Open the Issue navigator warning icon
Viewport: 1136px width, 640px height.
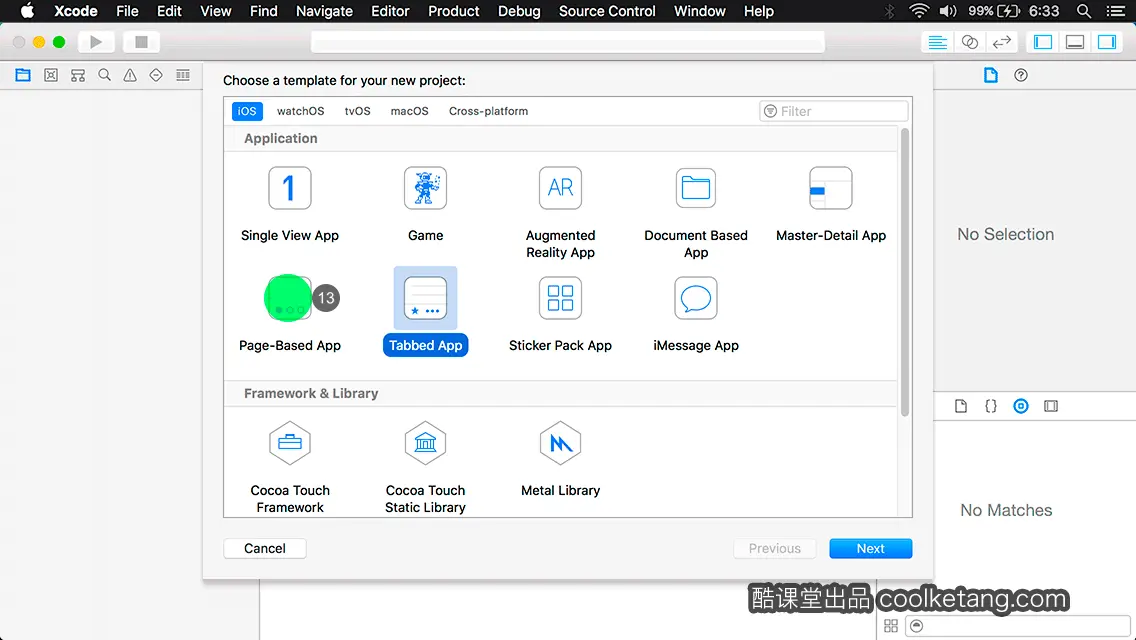(130, 75)
